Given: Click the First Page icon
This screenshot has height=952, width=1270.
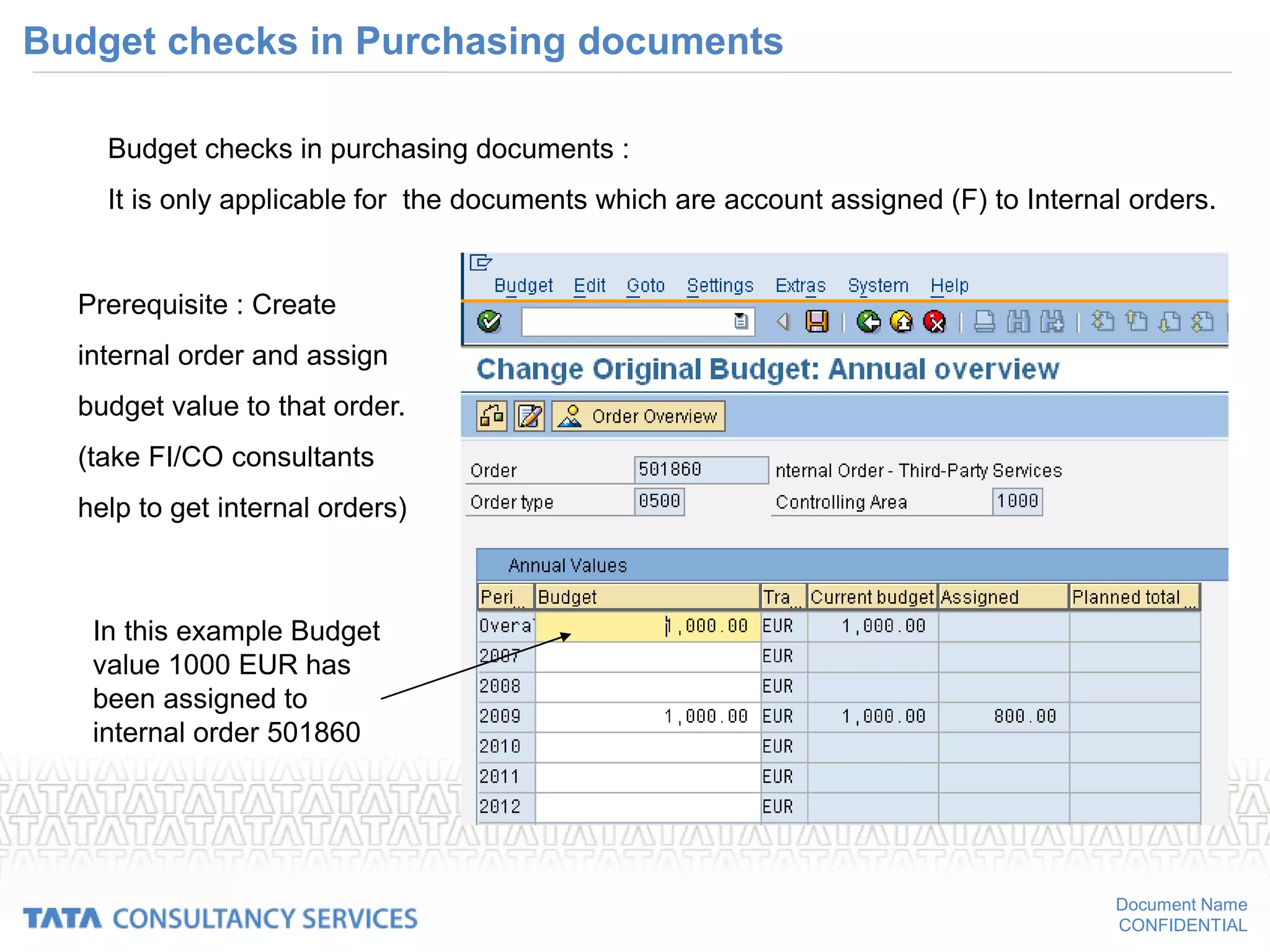Looking at the screenshot, I should [1103, 322].
